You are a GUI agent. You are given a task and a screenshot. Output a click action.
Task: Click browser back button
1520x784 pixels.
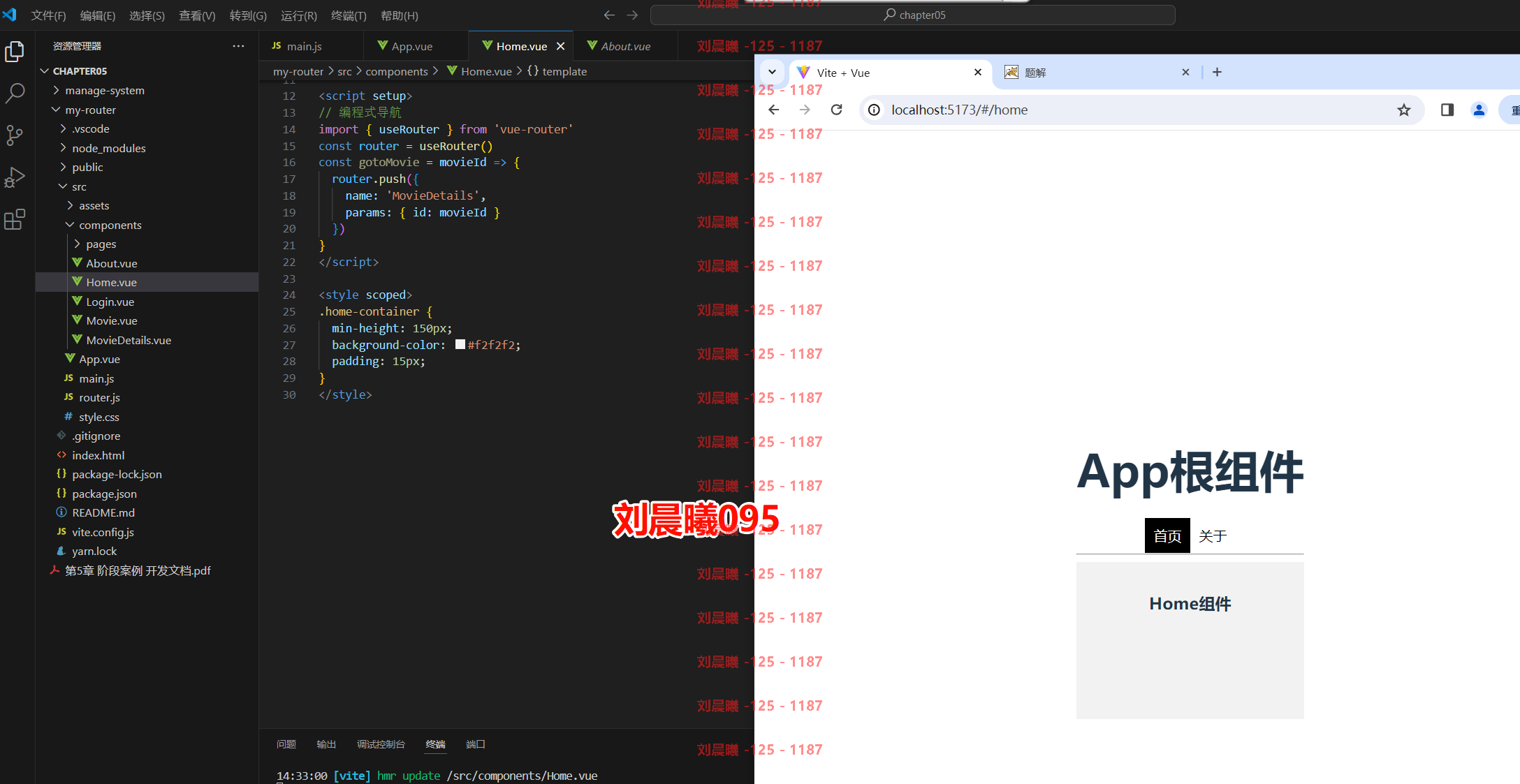click(x=773, y=110)
